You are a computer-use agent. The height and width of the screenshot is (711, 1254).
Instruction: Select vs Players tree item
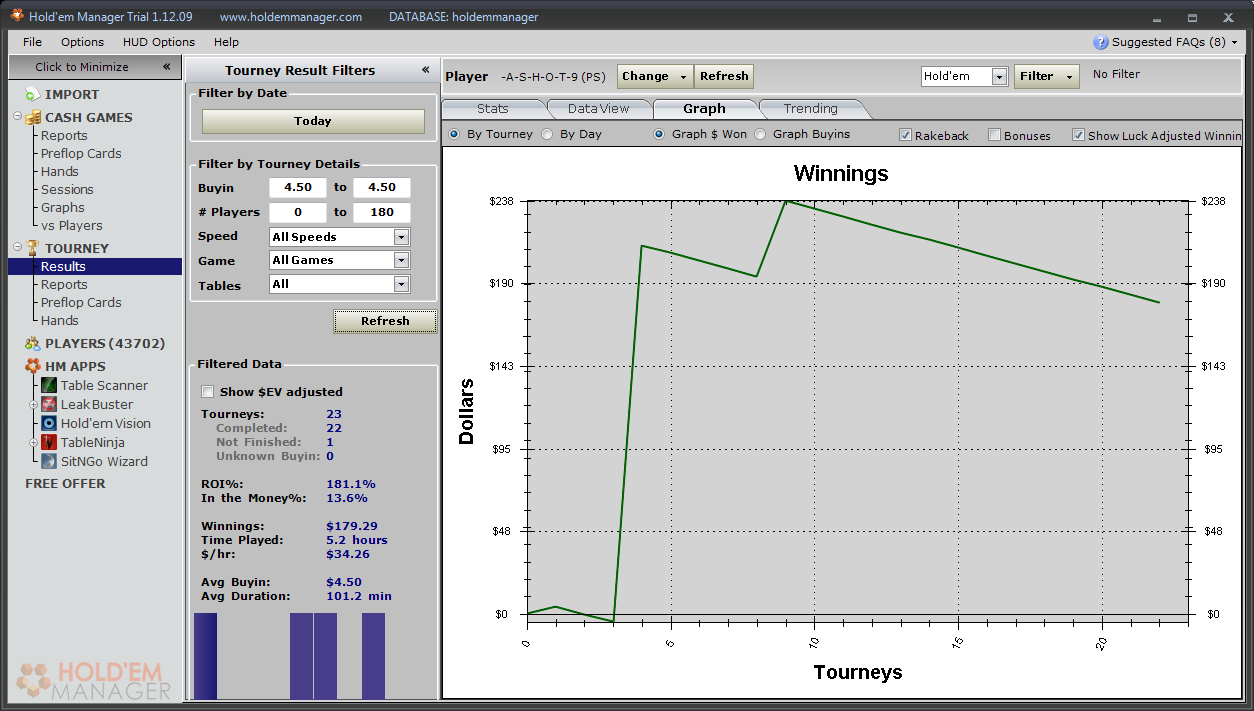pyautogui.click(x=71, y=225)
